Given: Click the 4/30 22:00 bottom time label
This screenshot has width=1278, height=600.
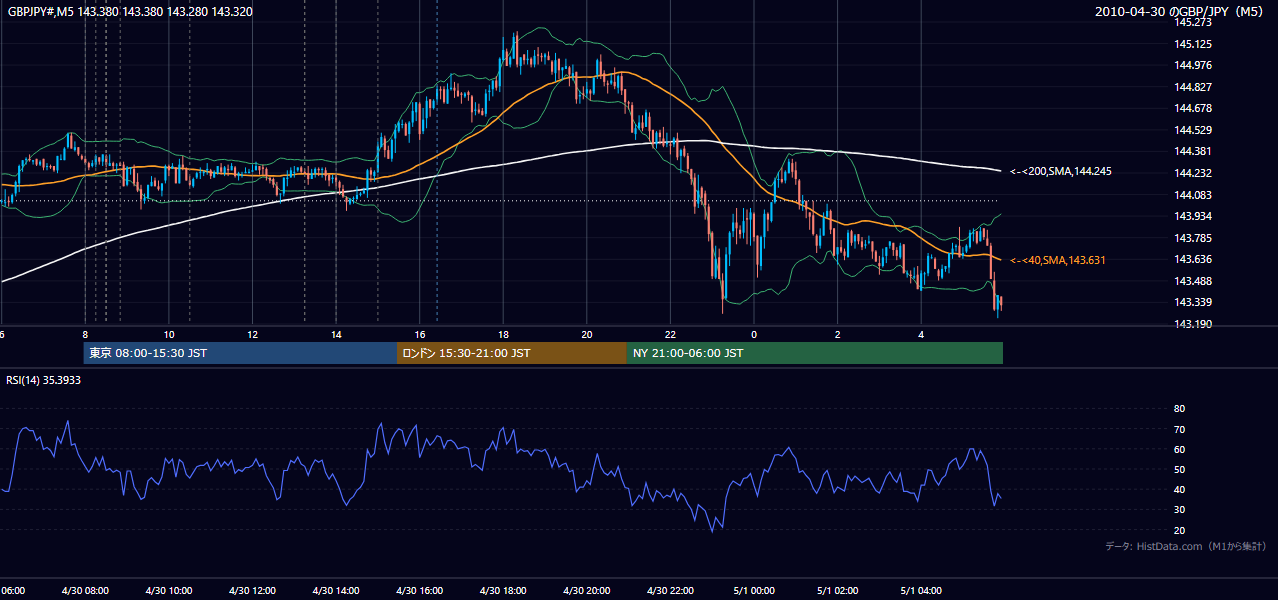Looking at the screenshot, I should pos(671,591).
